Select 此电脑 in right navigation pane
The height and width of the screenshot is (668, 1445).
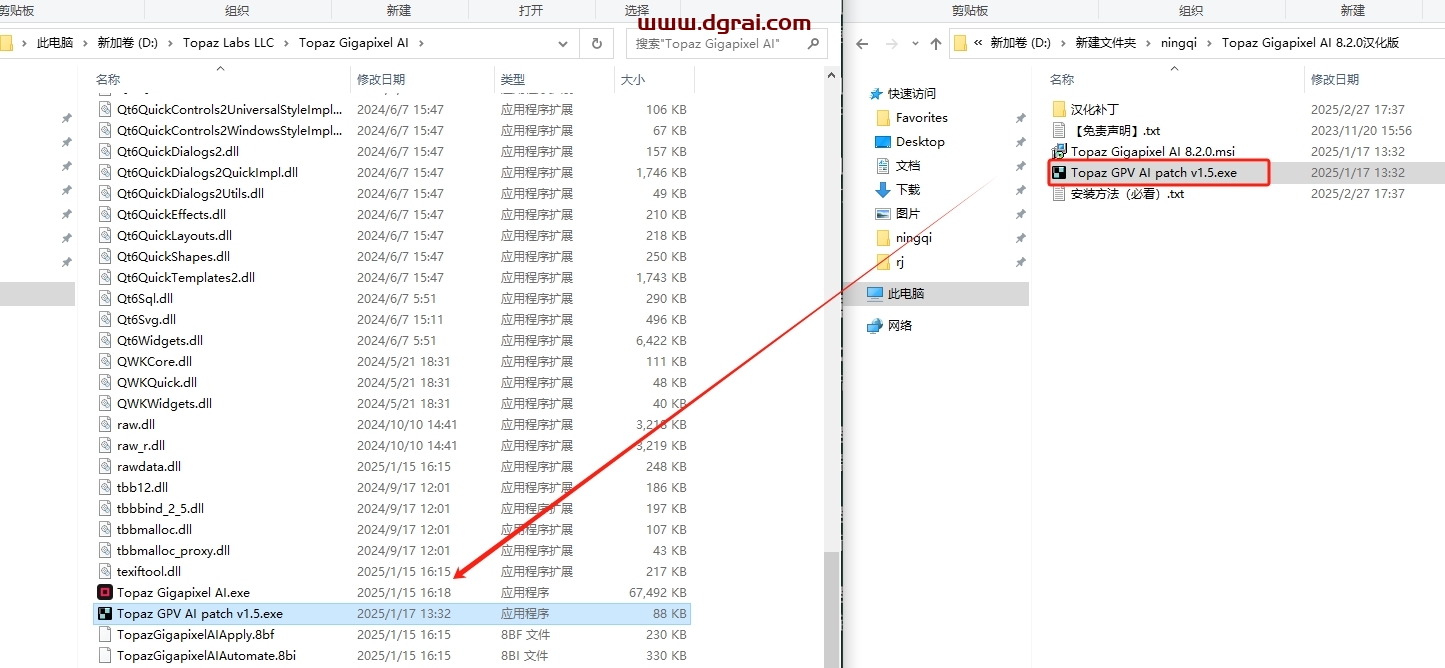(x=906, y=294)
